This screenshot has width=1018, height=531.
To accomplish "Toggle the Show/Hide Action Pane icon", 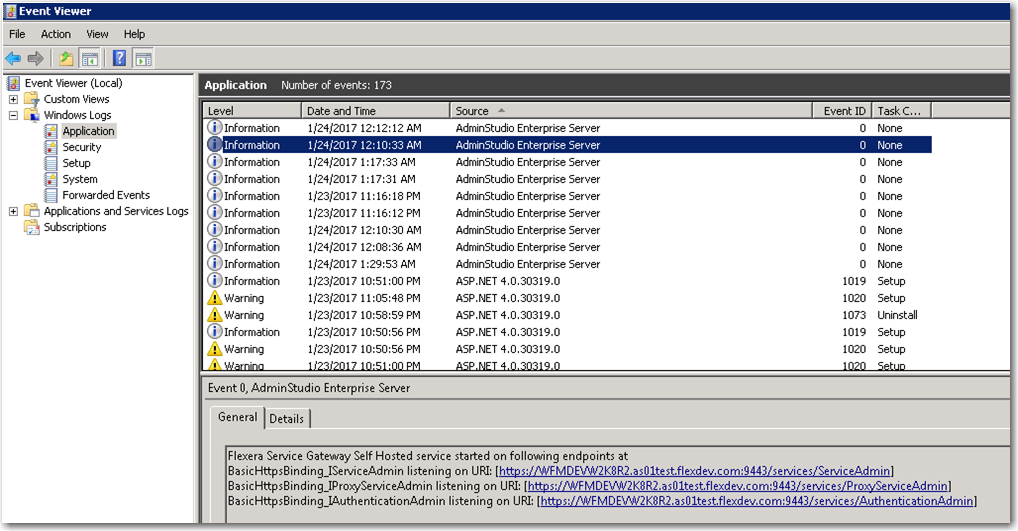I will coord(143,58).
